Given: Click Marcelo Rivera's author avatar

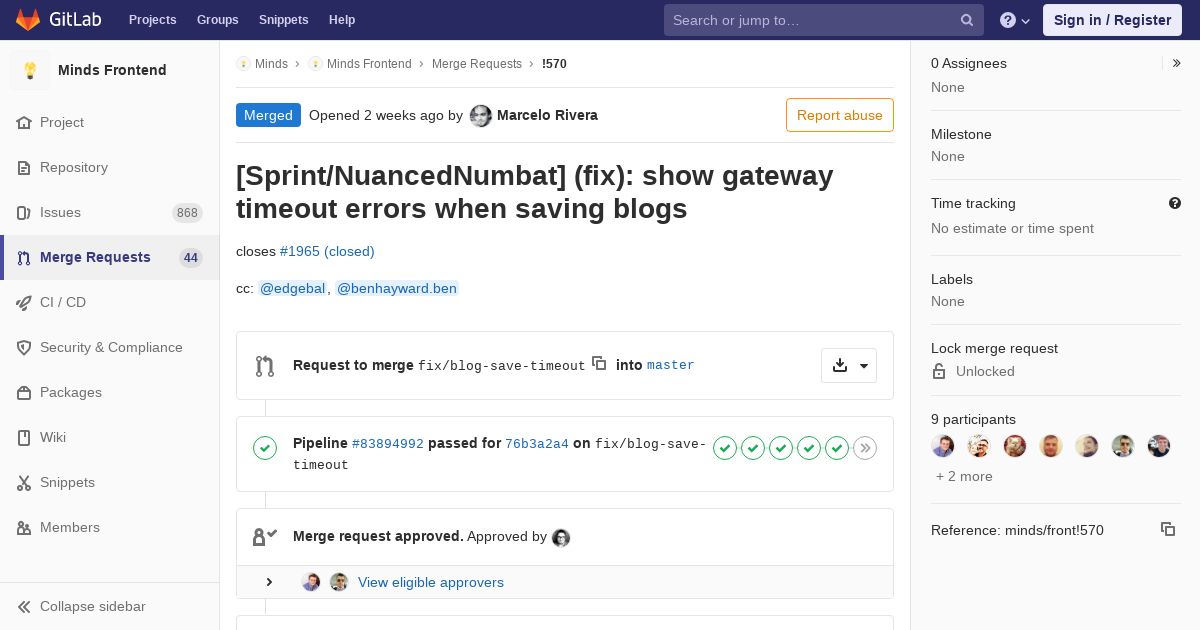Looking at the screenshot, I should click(x=481, y=116).
